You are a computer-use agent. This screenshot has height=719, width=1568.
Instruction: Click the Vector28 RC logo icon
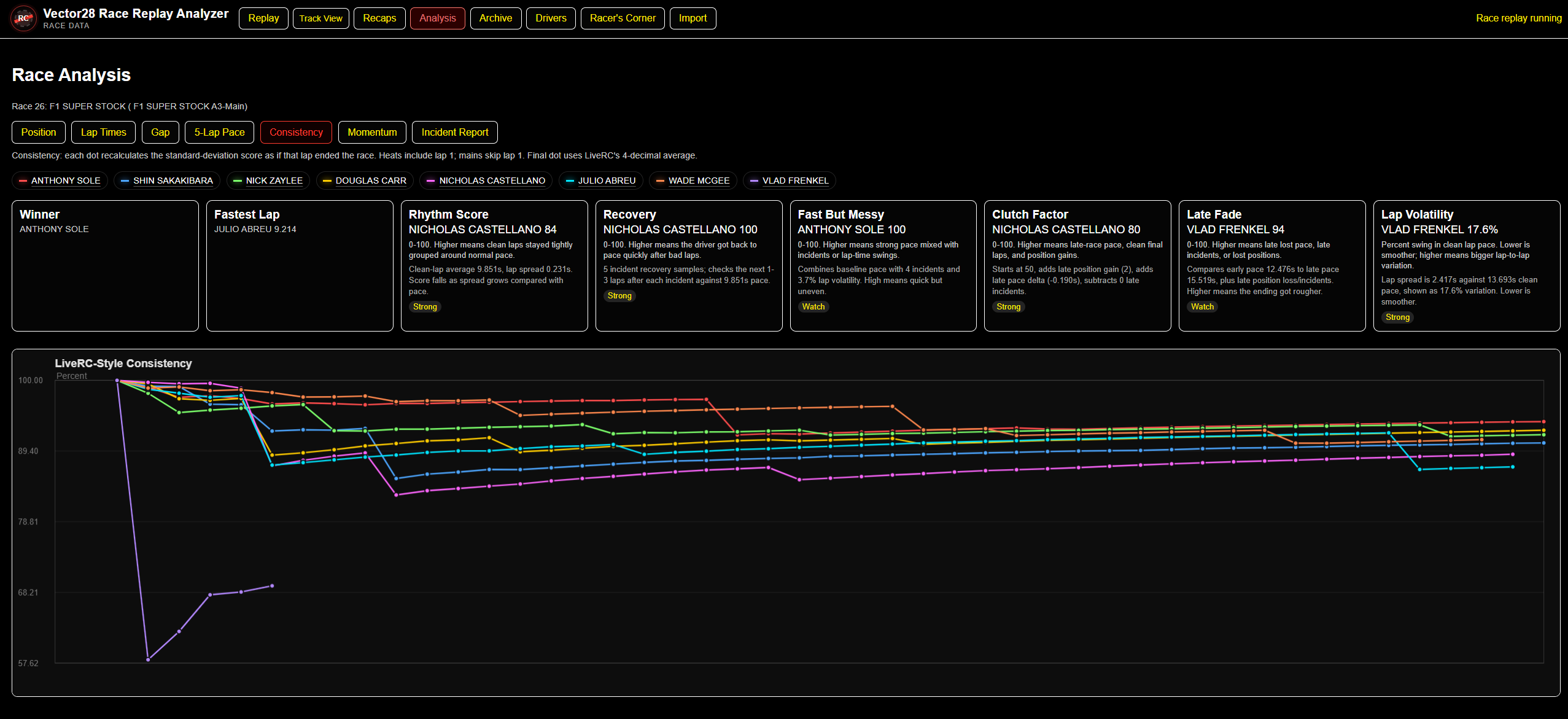(x=23, y=18)
